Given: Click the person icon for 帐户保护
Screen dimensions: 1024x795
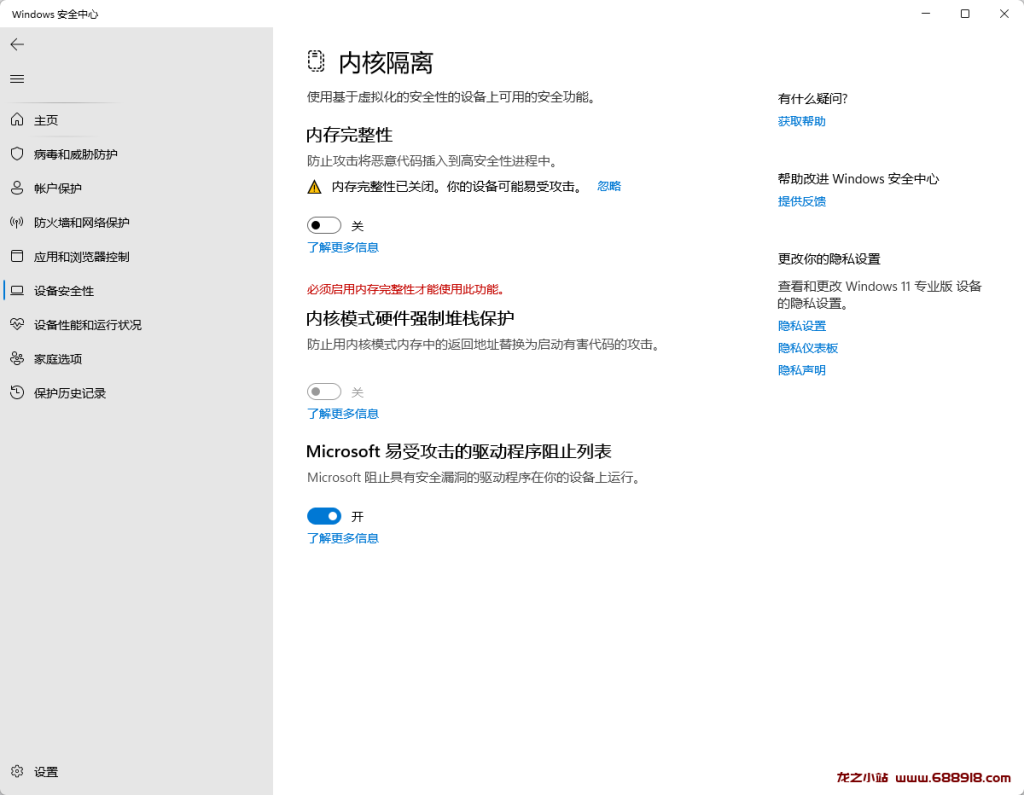Looking at the screenshot, I should (x=17, y=188).
